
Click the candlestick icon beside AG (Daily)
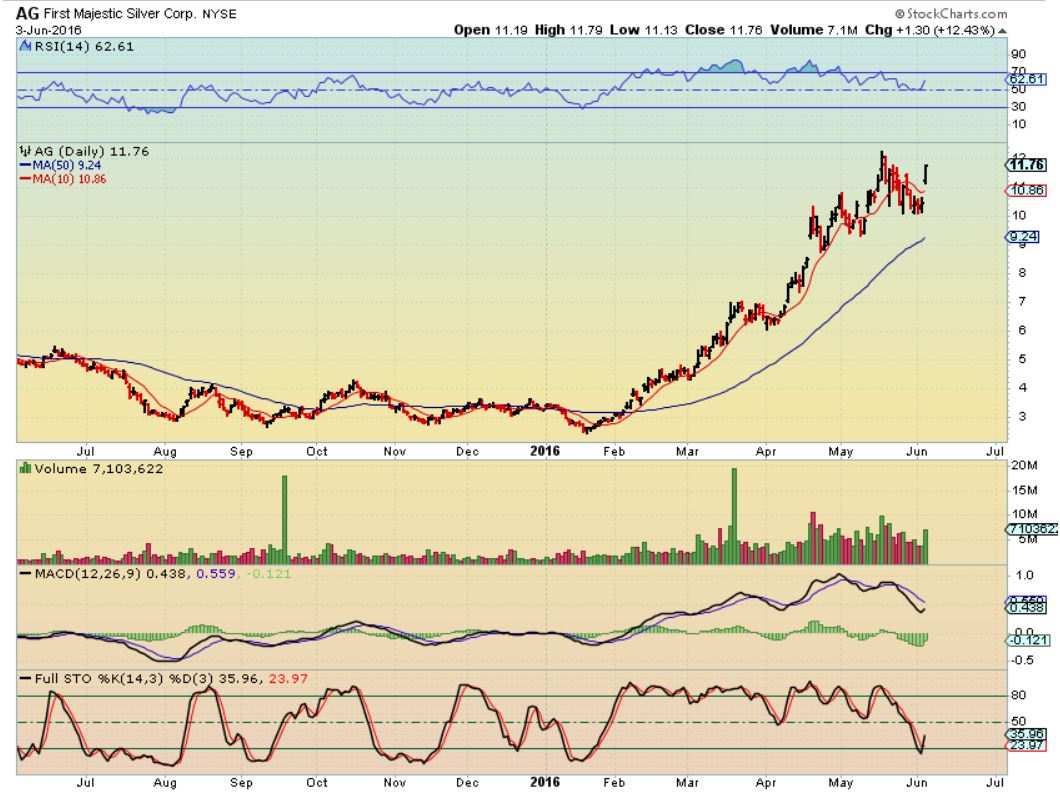[26, 151]
